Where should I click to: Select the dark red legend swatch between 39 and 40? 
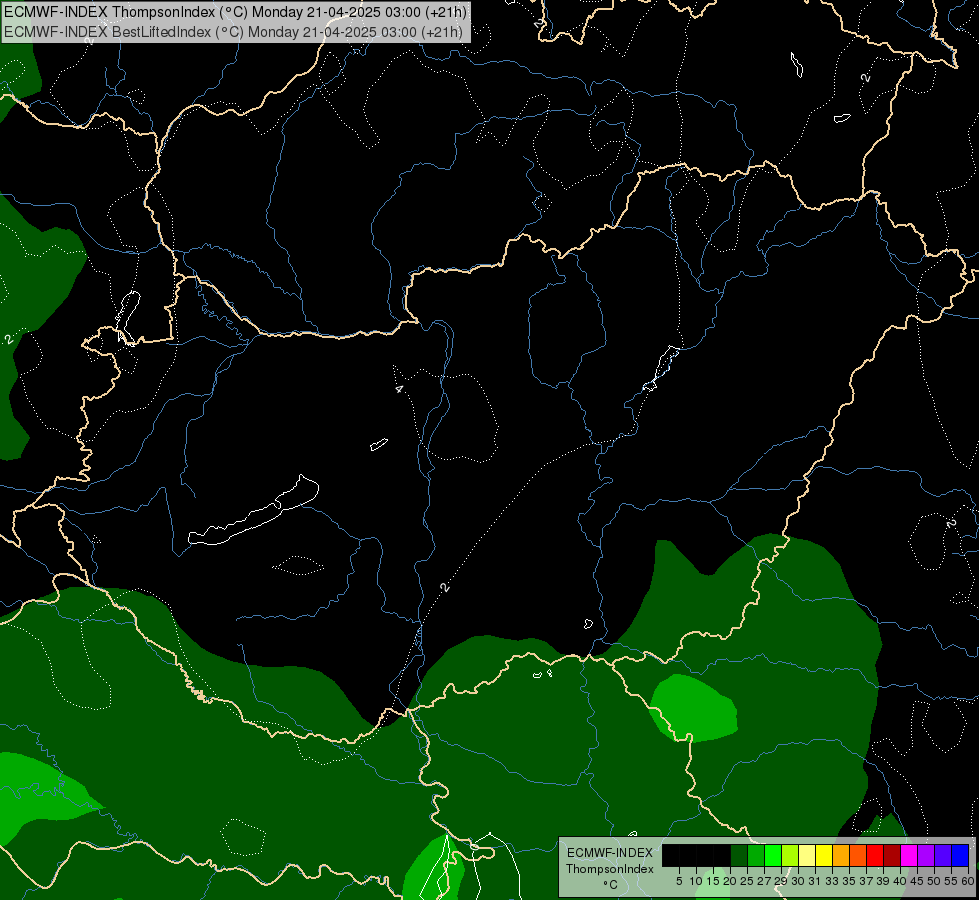click(x=892, y=855)
